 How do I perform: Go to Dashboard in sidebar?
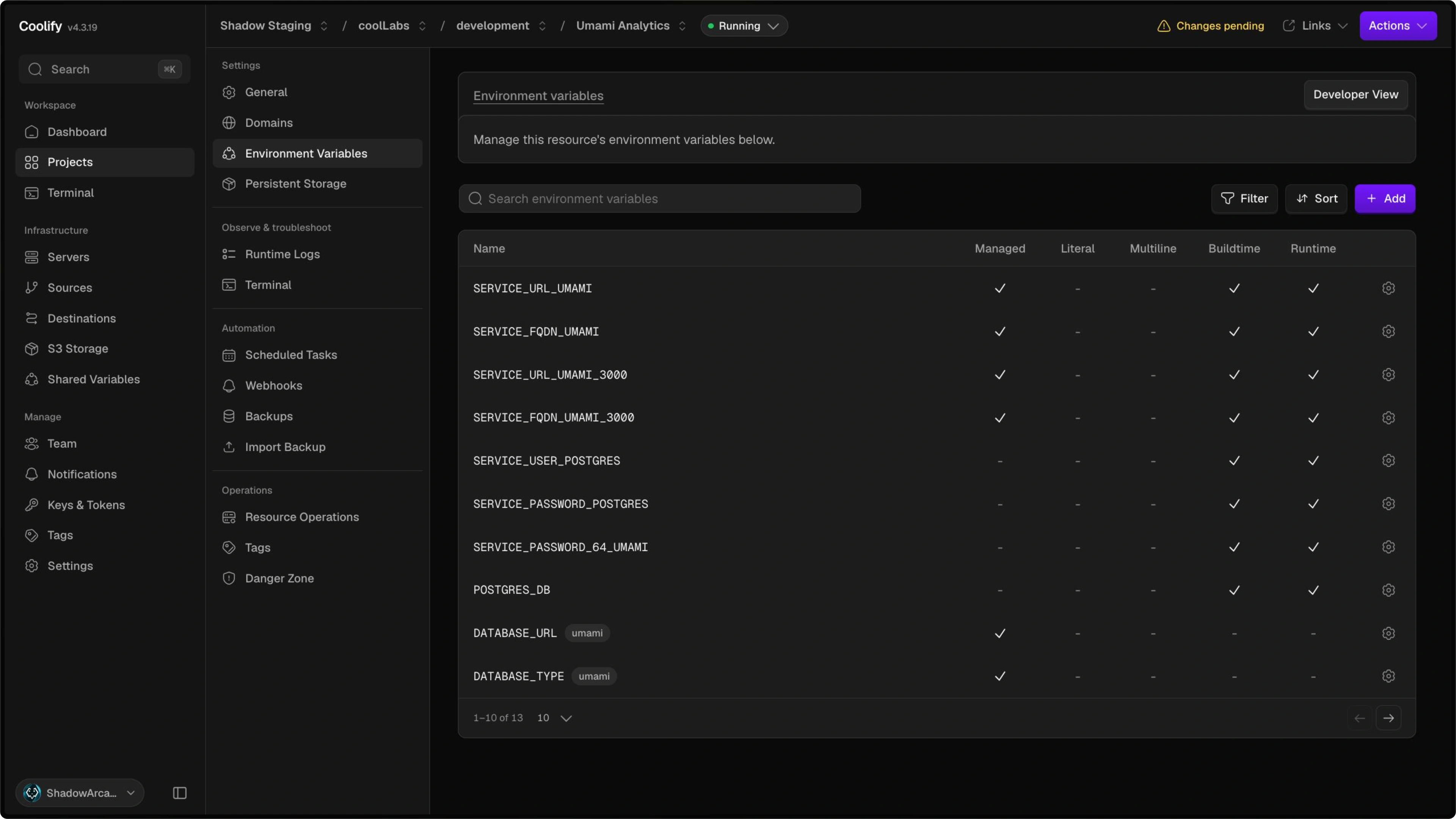[105, 132]
